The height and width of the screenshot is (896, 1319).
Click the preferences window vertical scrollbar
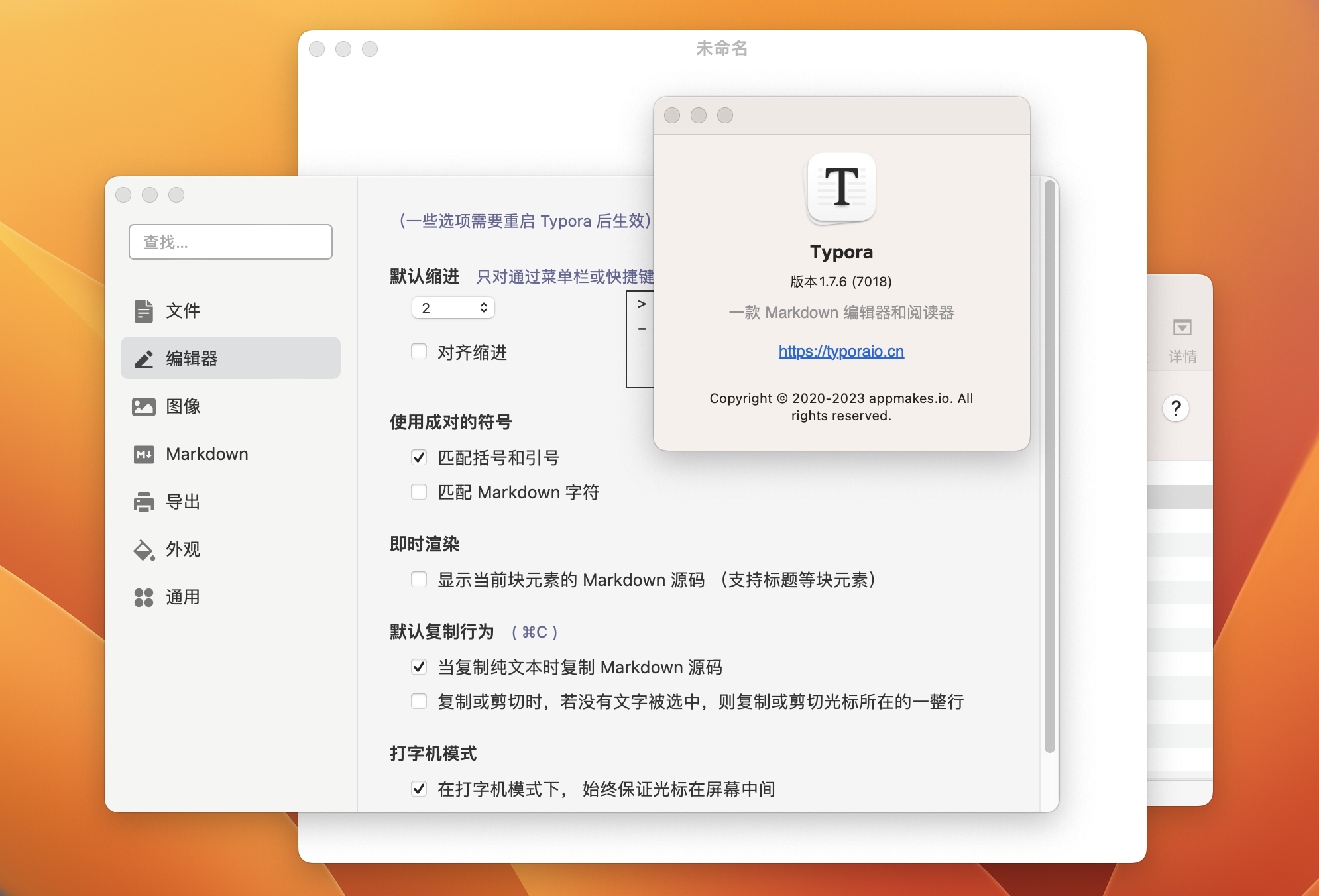(x=1049, y=467)
